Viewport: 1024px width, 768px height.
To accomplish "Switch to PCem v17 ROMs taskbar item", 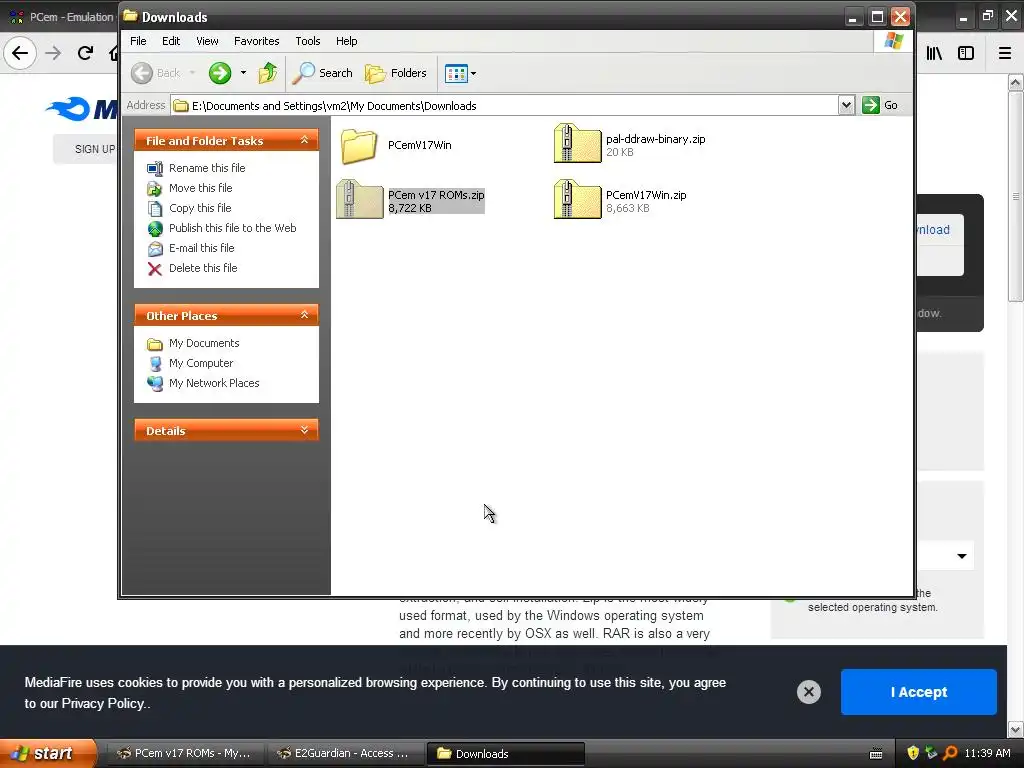I will click(185, 754).
